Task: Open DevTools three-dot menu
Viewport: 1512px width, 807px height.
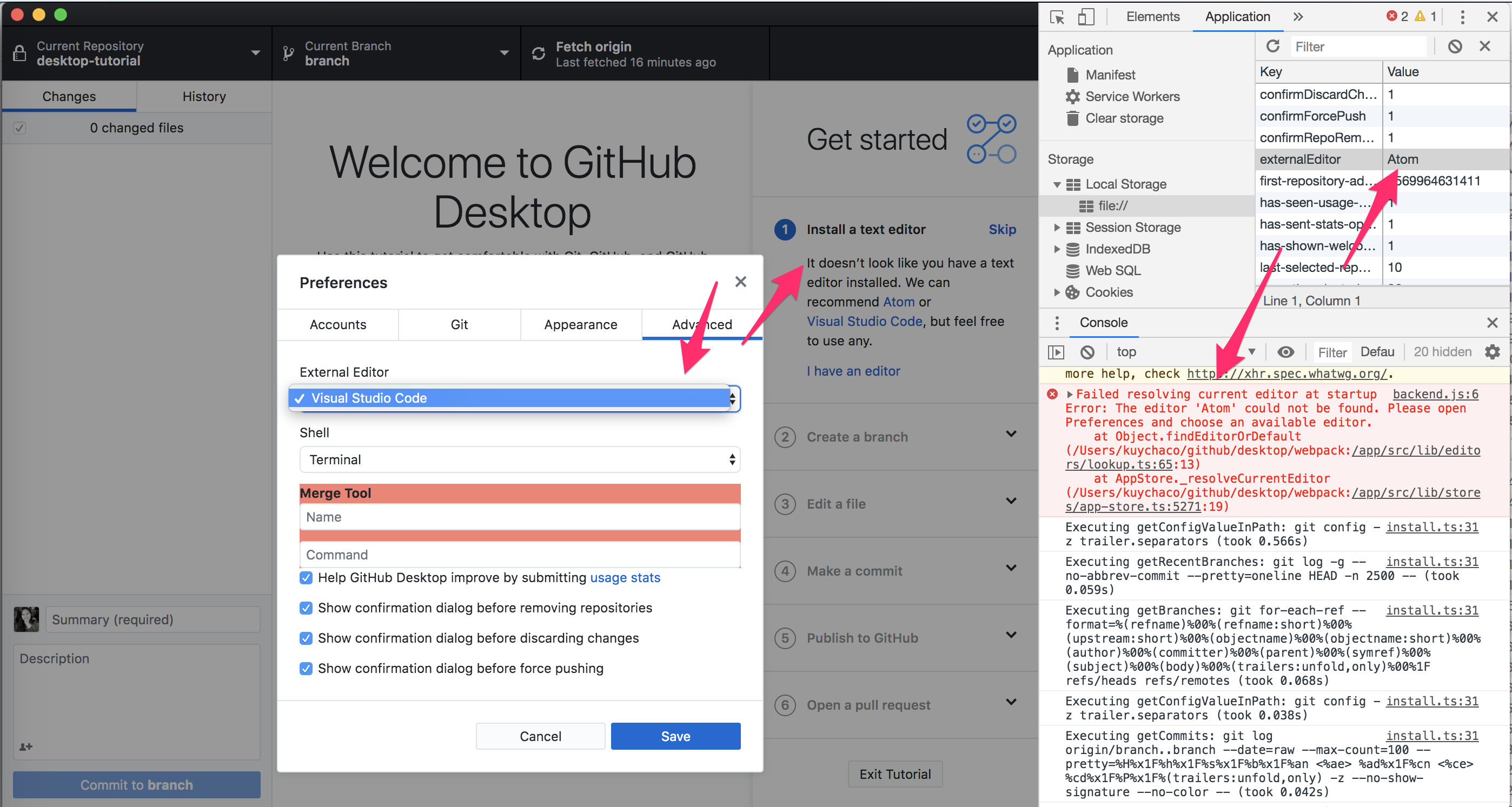Action: click(x=1462, y=17)
